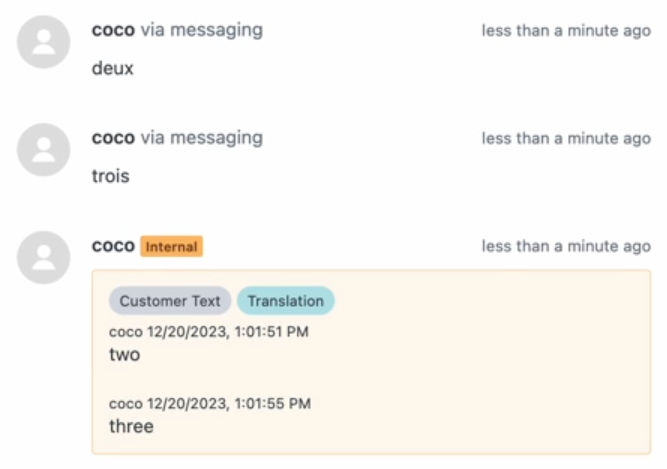Click the avatar icon beside the trois message
Screen dimensions: 667x469
pyautogui.click(x=43, y=150)
